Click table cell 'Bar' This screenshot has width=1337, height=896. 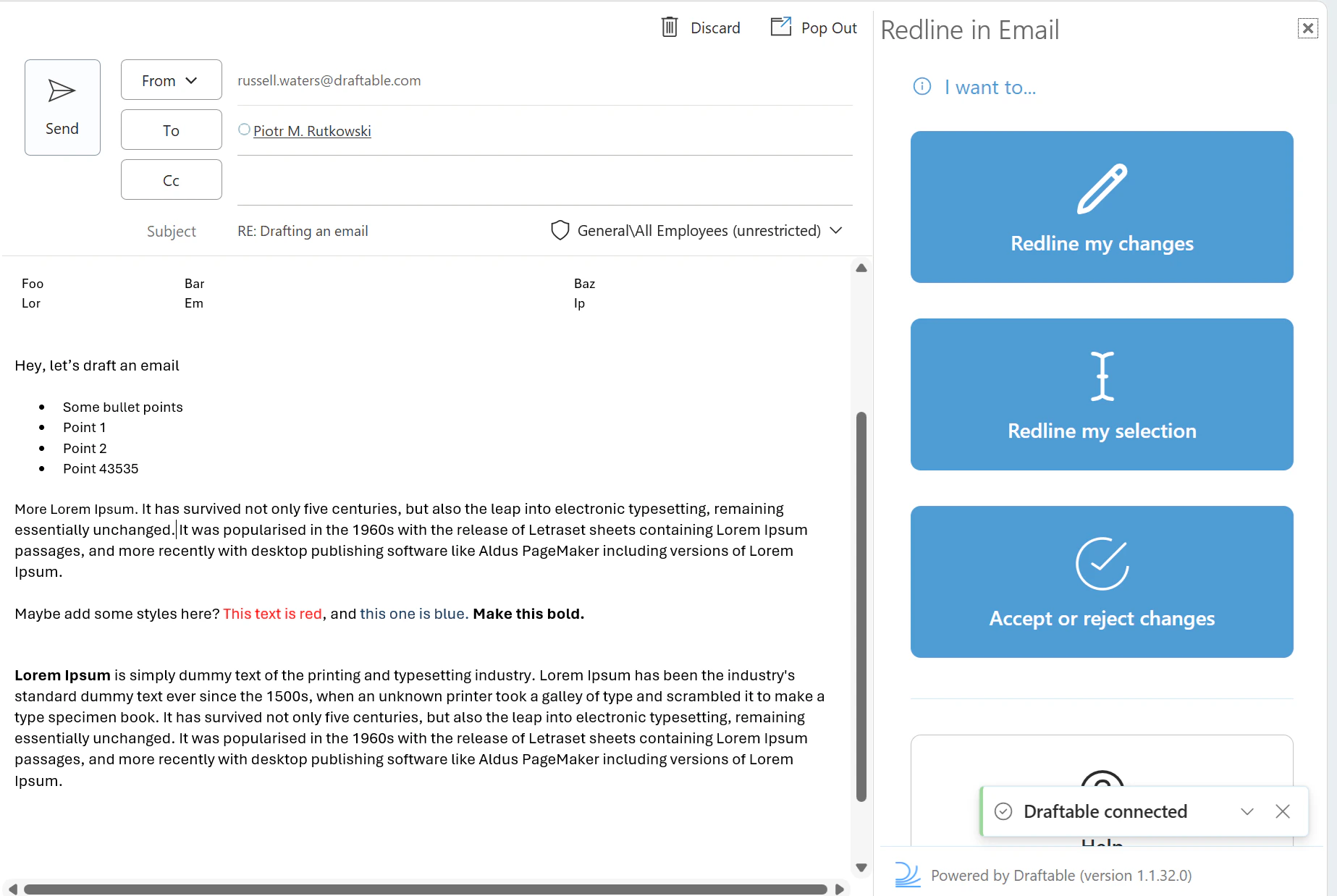click(x=194, y=284)
